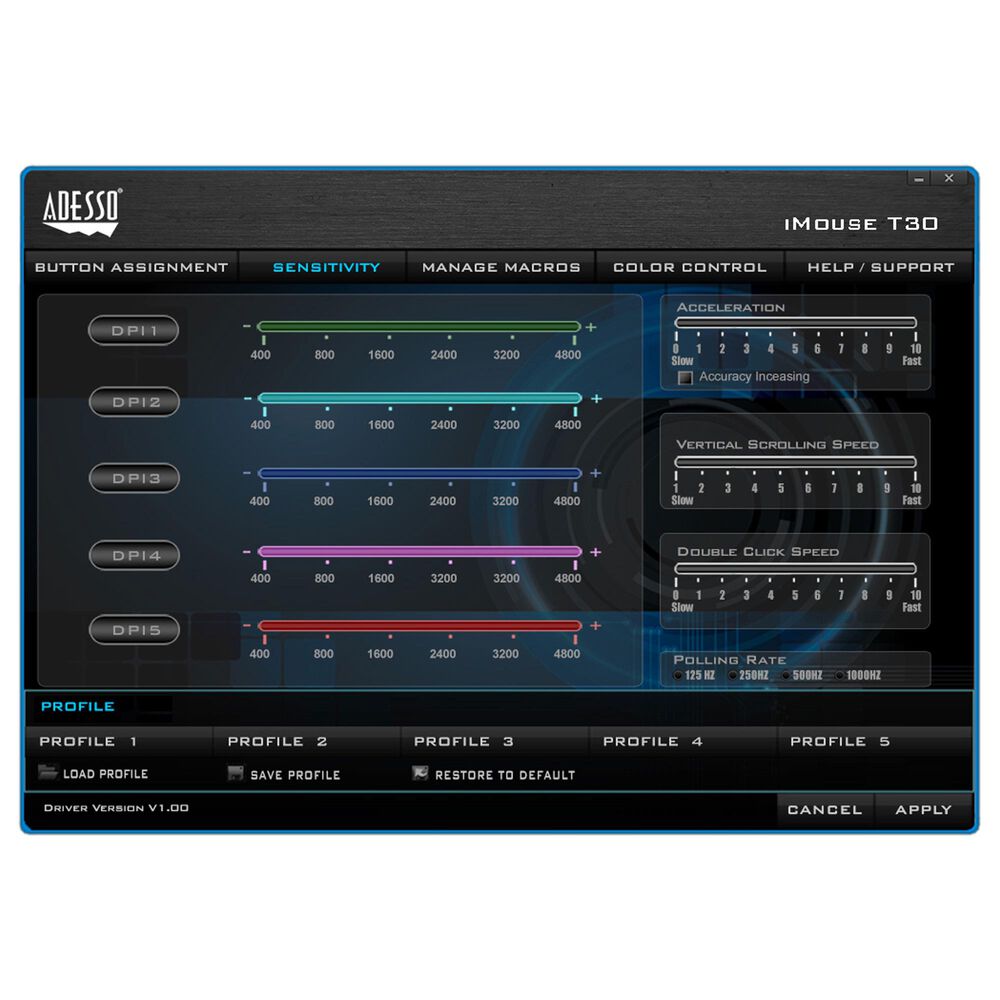Screen dimensions: 1000x1000
Task: Enable the Accuracy Inceasing checkbox
Action: point(685,378)
